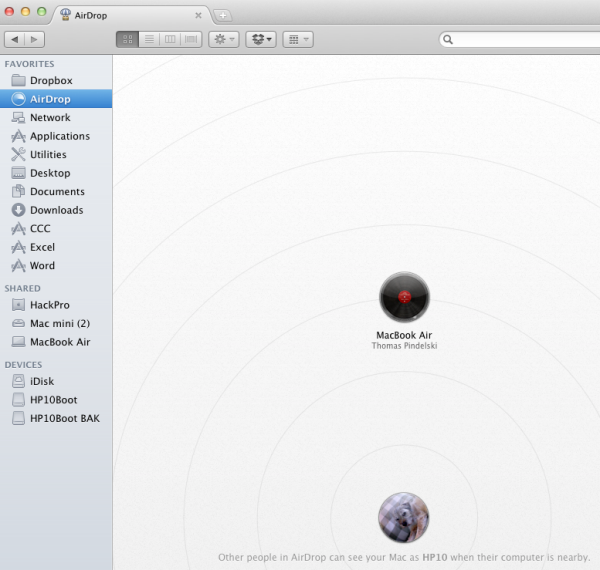Add a new tab with plus button
The height and width of the screenshot is (570, 600).
223,16
